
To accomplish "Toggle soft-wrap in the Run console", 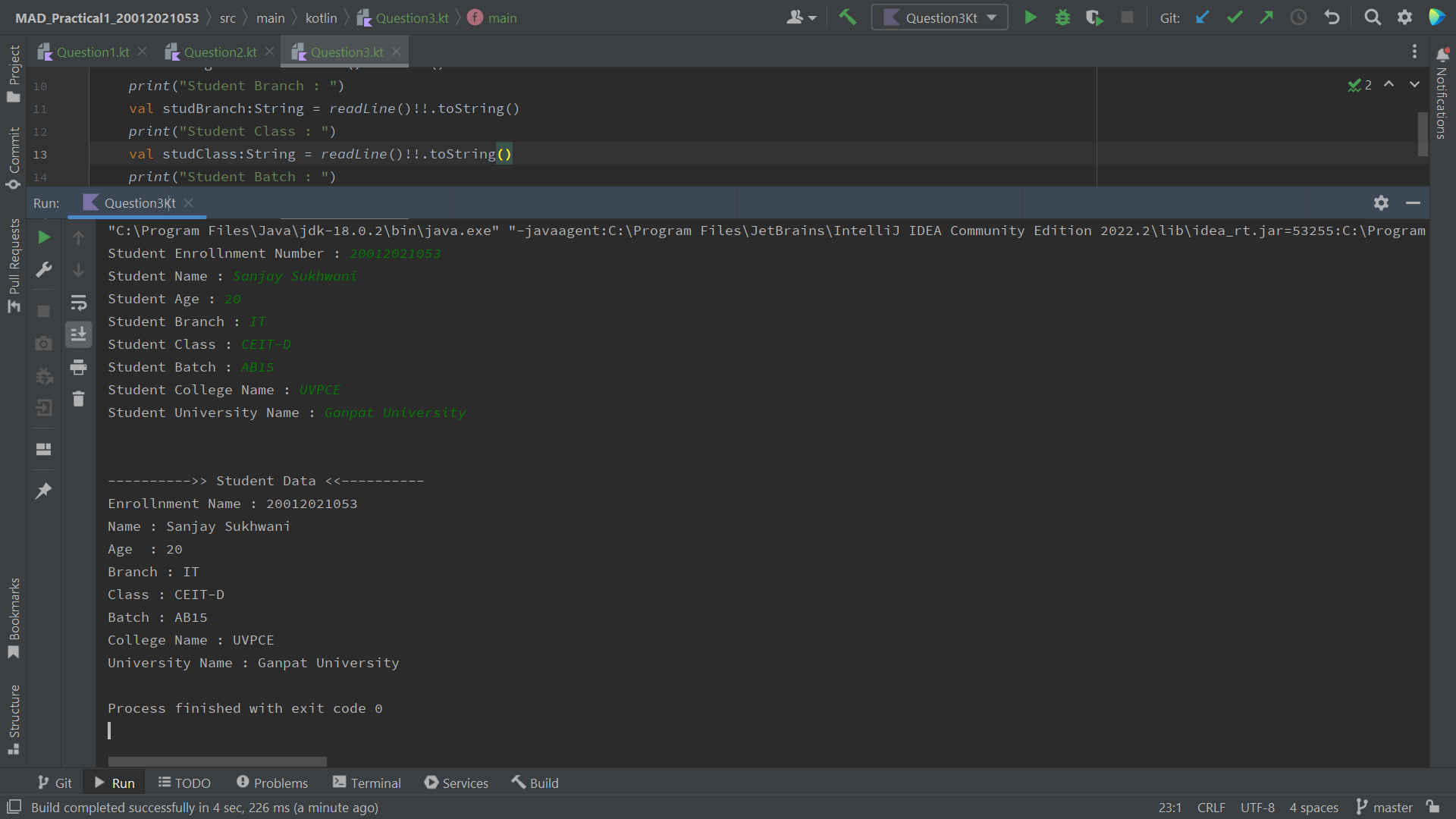I will pyautogui.click(x=78, y=303).
